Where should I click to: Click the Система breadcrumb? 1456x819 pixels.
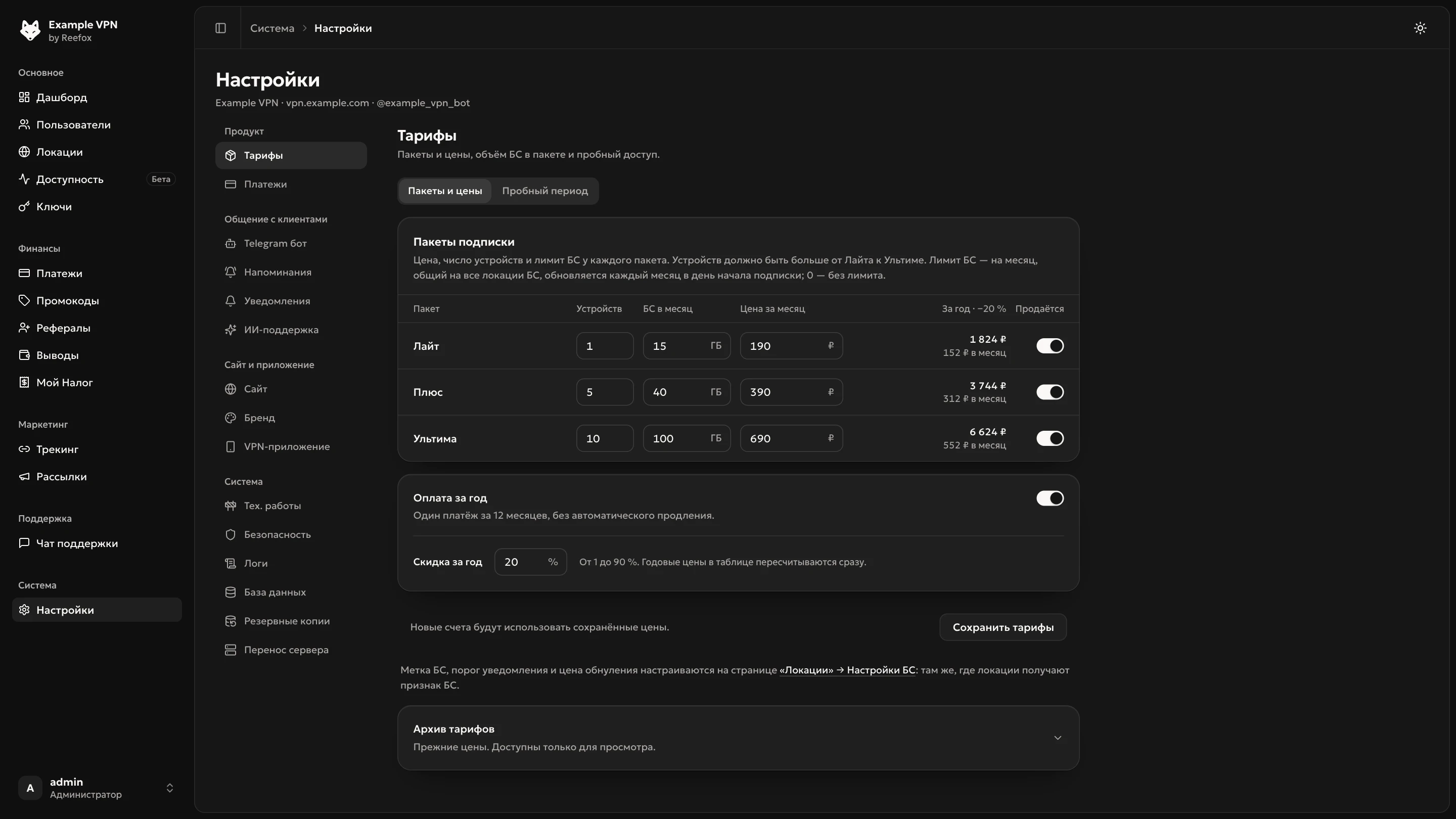[272, 28]
